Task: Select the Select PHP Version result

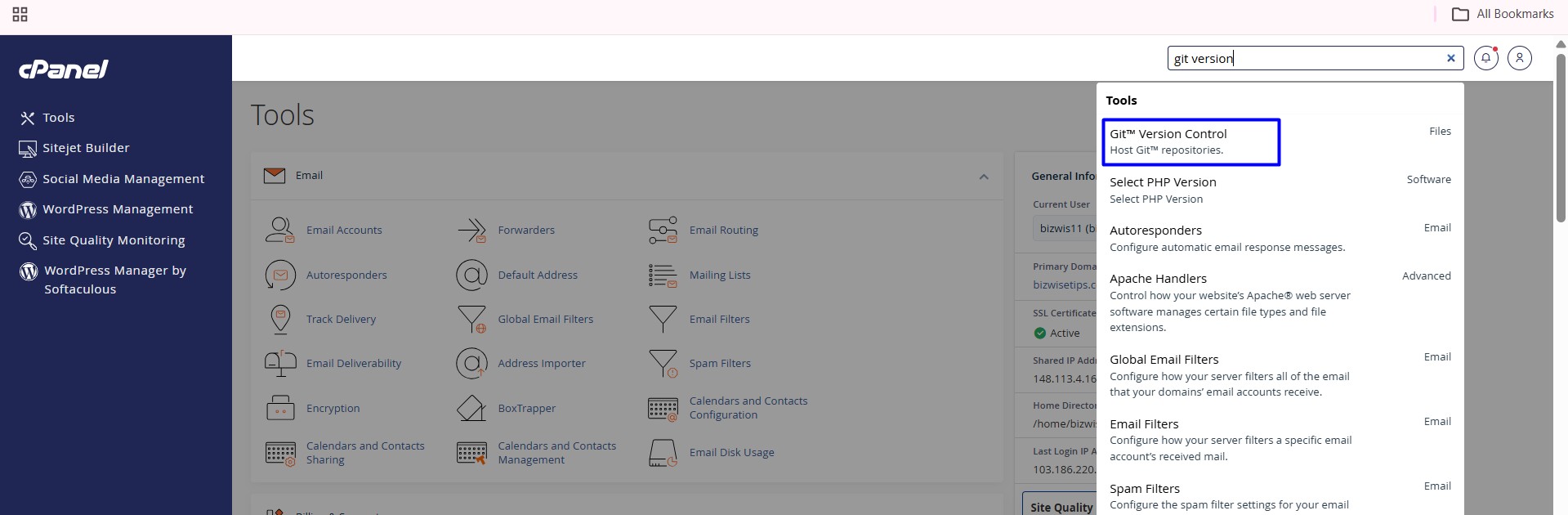Action: 1280,190
